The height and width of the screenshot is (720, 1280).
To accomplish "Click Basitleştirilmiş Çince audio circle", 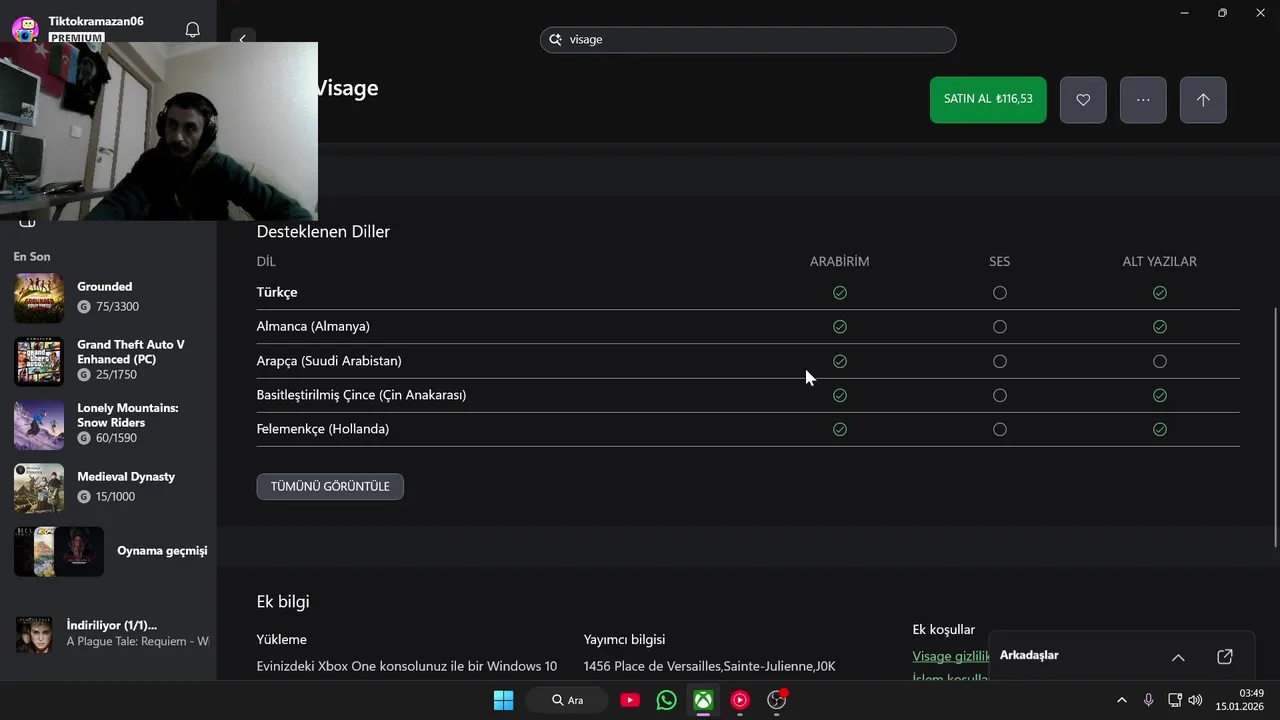I will click(1000, 395).
